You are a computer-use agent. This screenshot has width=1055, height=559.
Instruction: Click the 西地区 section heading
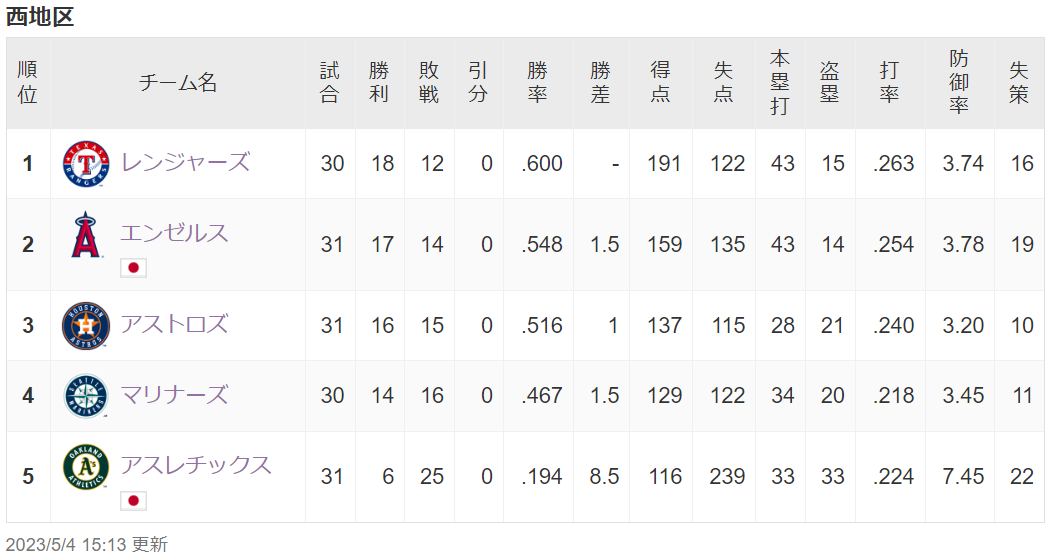pyautogui.click(x=40, y=16)
